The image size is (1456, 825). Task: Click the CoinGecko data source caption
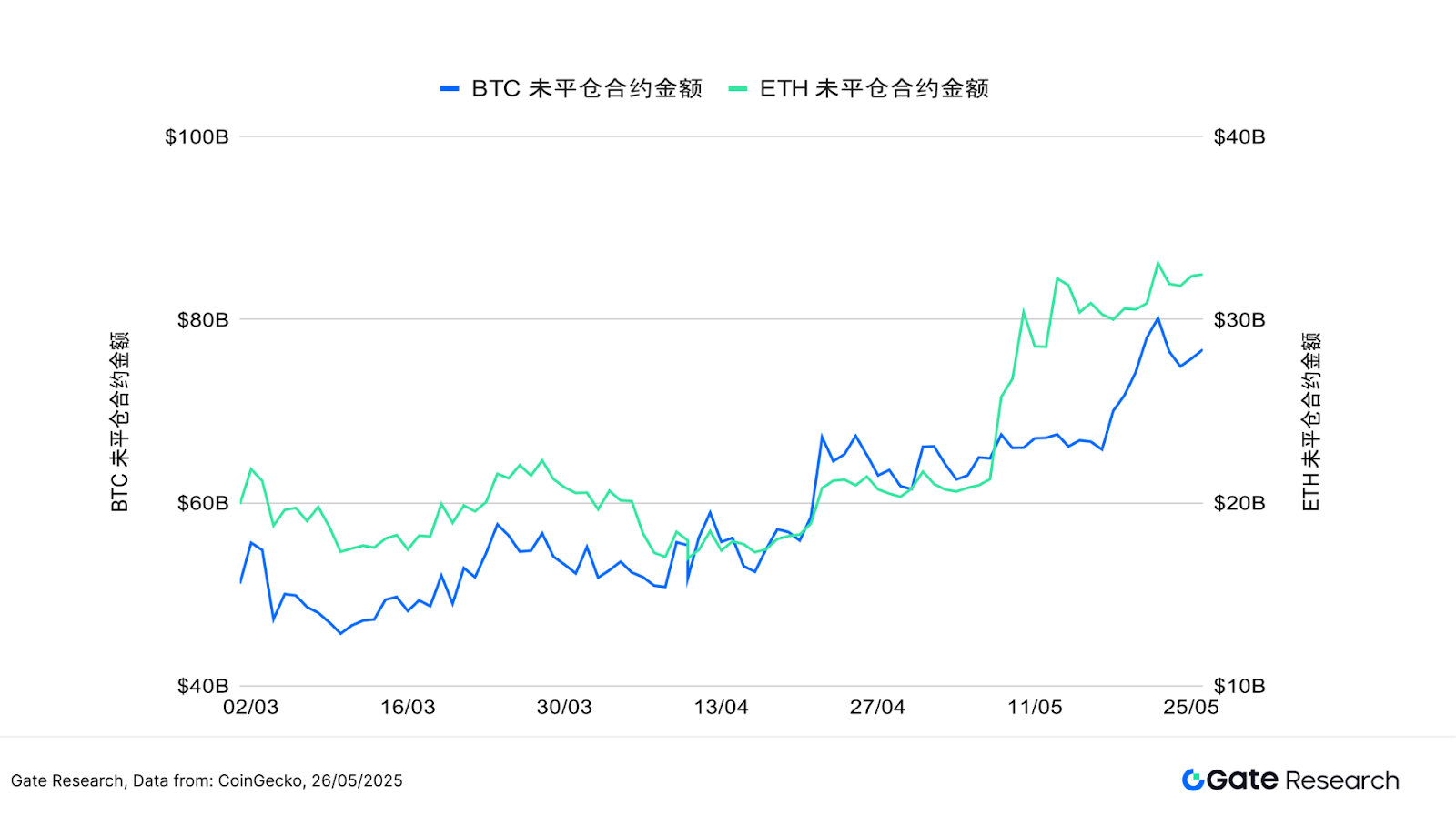click(207, 780)
